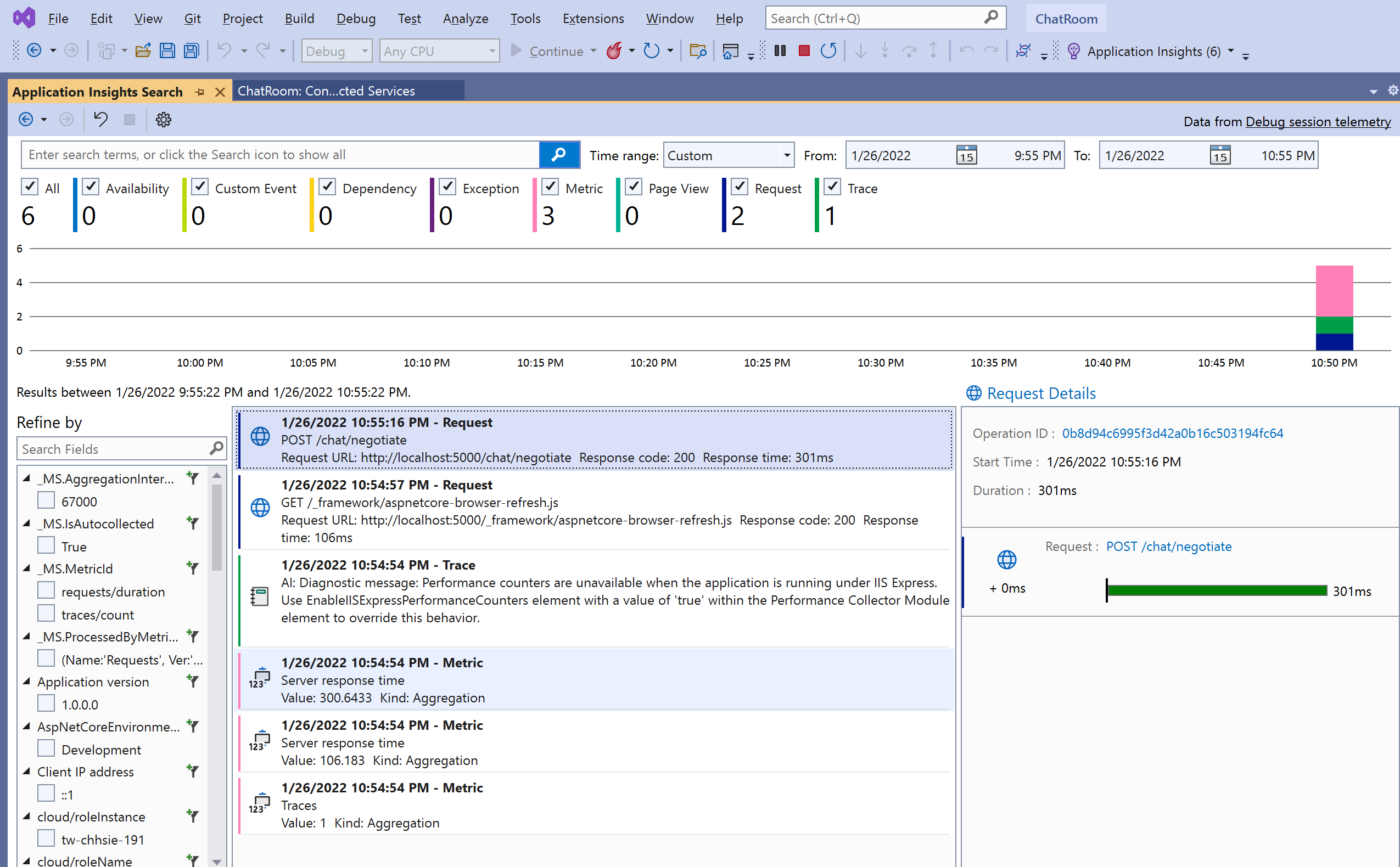
Task: Click the Continue debugging button
Action: [548, 51]
